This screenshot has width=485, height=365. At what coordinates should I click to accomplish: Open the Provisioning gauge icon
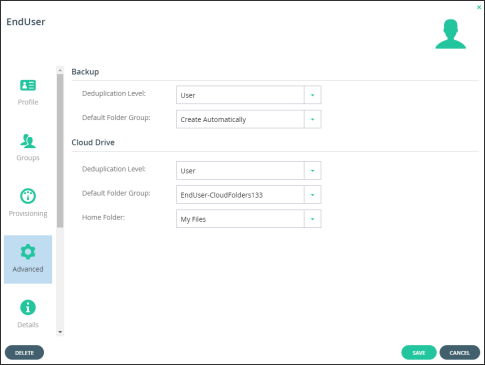coord(28,196)
